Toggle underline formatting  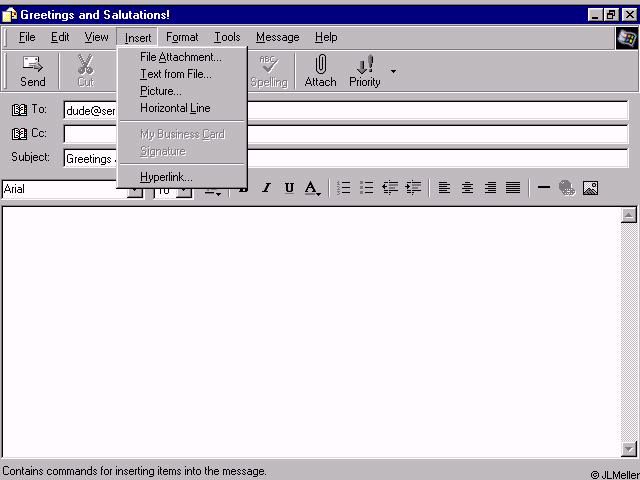click(x=289, y=188)
